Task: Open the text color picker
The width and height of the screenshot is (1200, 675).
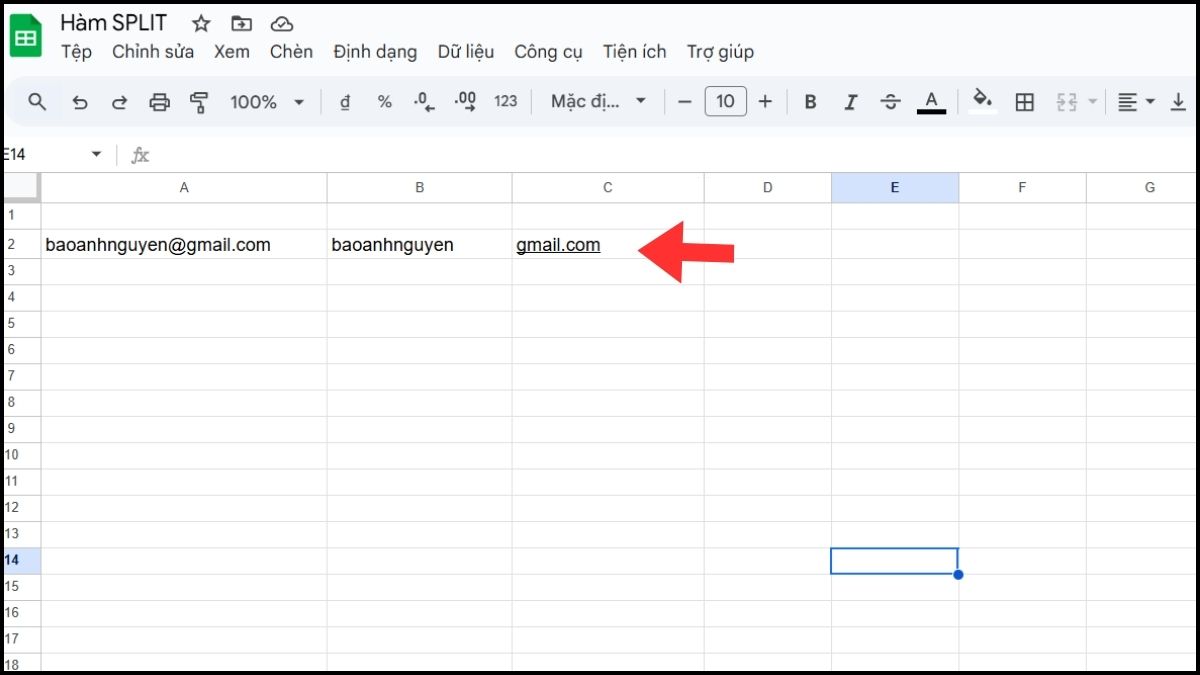Action: click(x=930, y=101)
